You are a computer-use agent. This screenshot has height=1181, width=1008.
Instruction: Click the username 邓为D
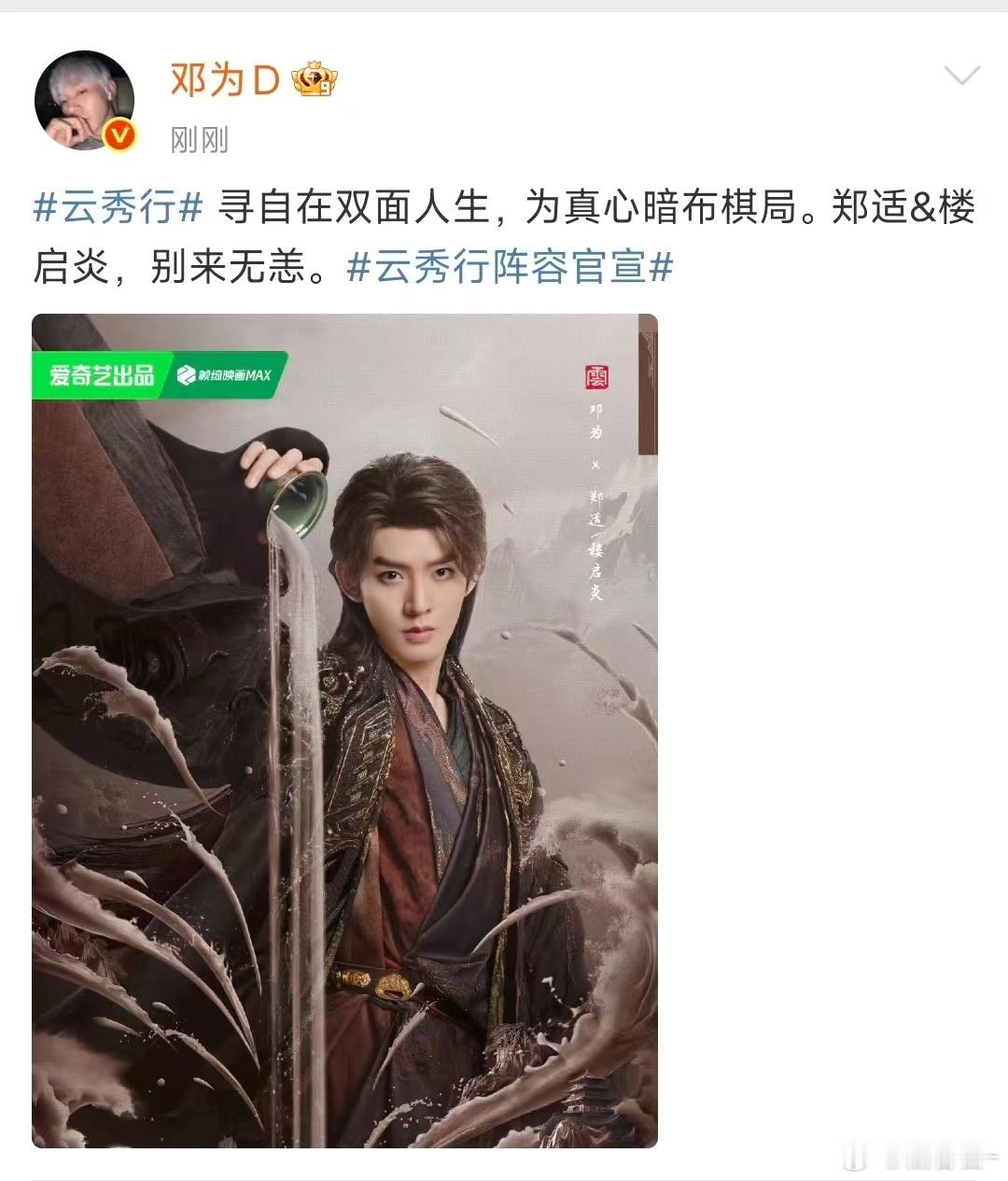pyautogui.click(x=225, y=81)
